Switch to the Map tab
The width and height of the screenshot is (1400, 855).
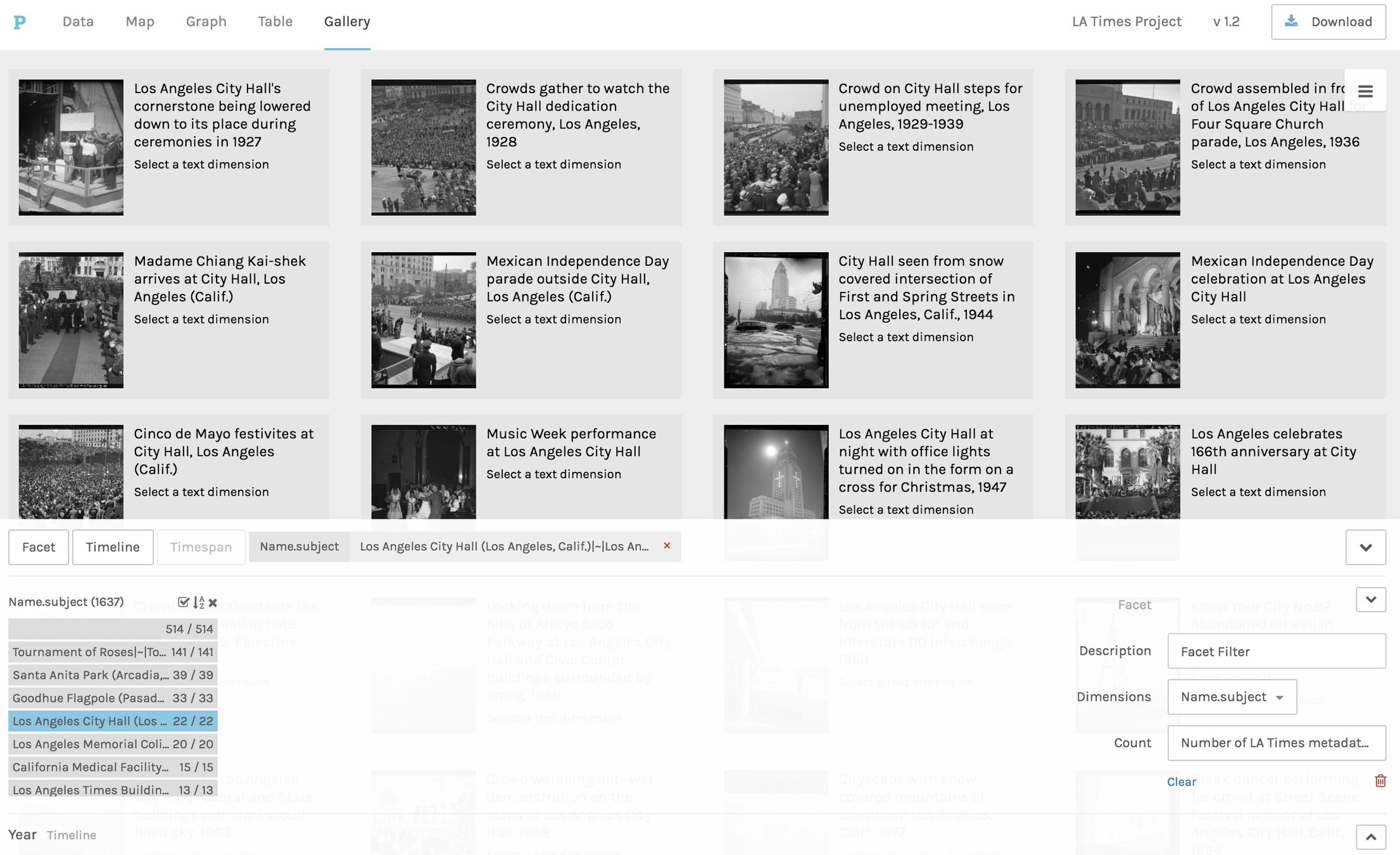point(140,22)
